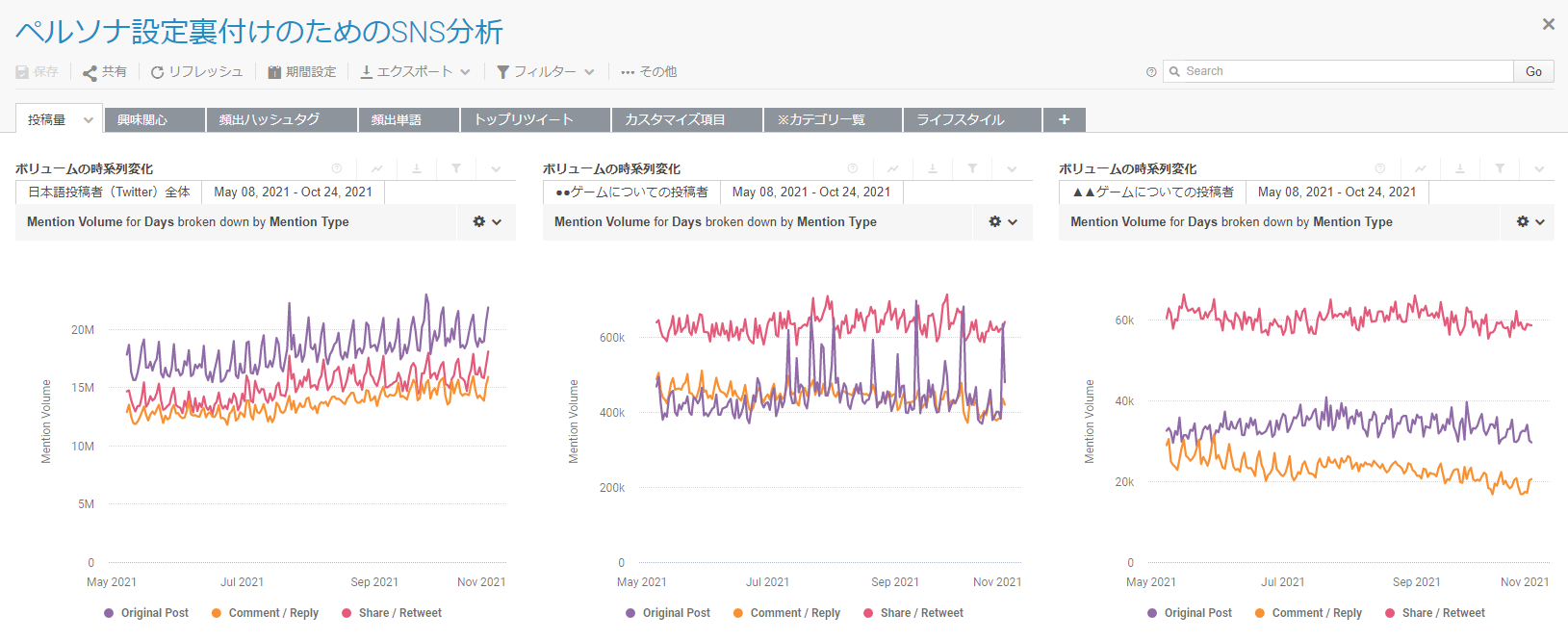Switch to the 頻出ハッシュタグ tab
Viewport: 1568px width, 641px height.
point(281,119)
